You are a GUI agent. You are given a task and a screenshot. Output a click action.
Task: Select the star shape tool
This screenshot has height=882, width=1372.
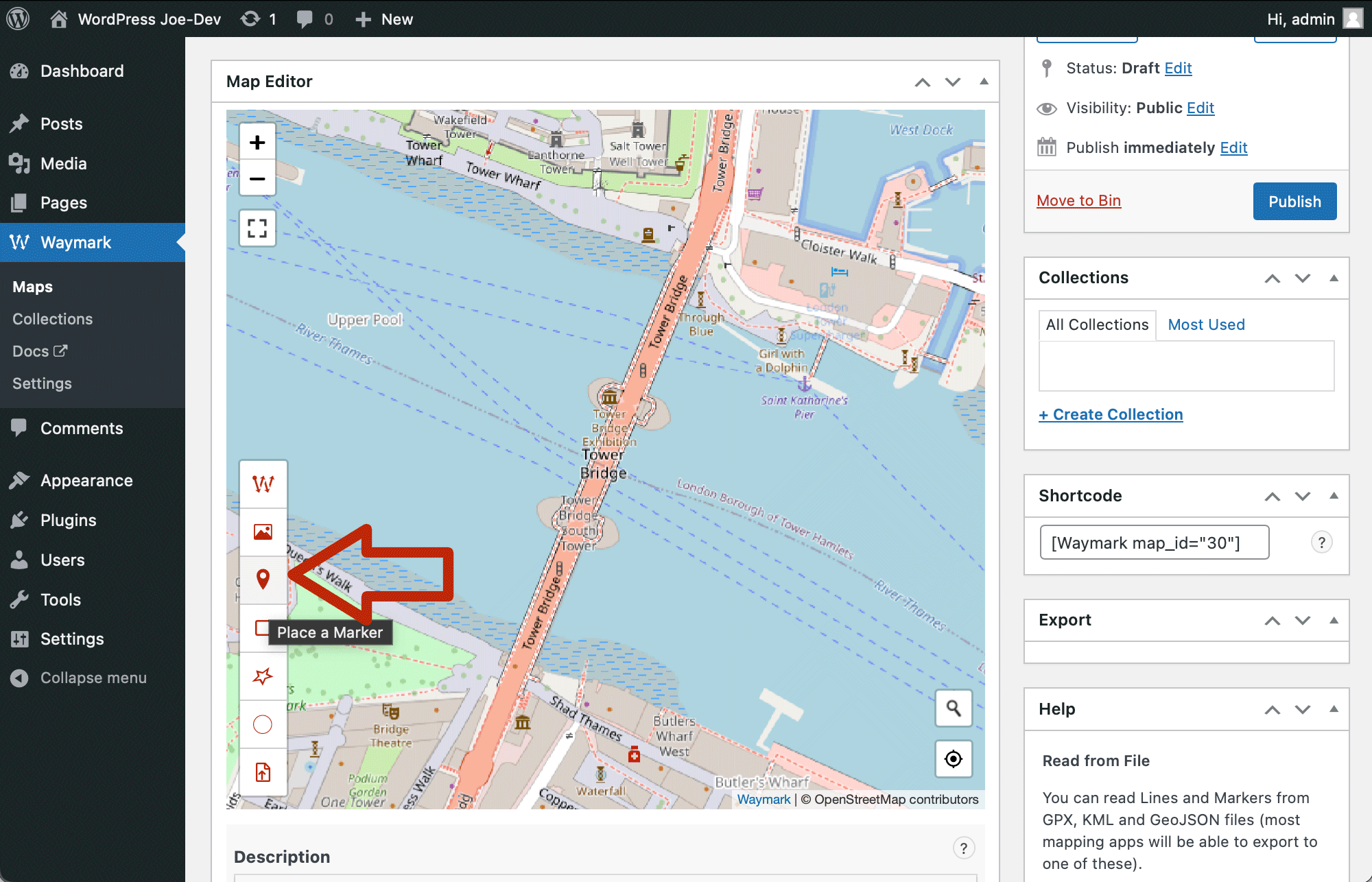pyautogui.click(x=263, y=677)
